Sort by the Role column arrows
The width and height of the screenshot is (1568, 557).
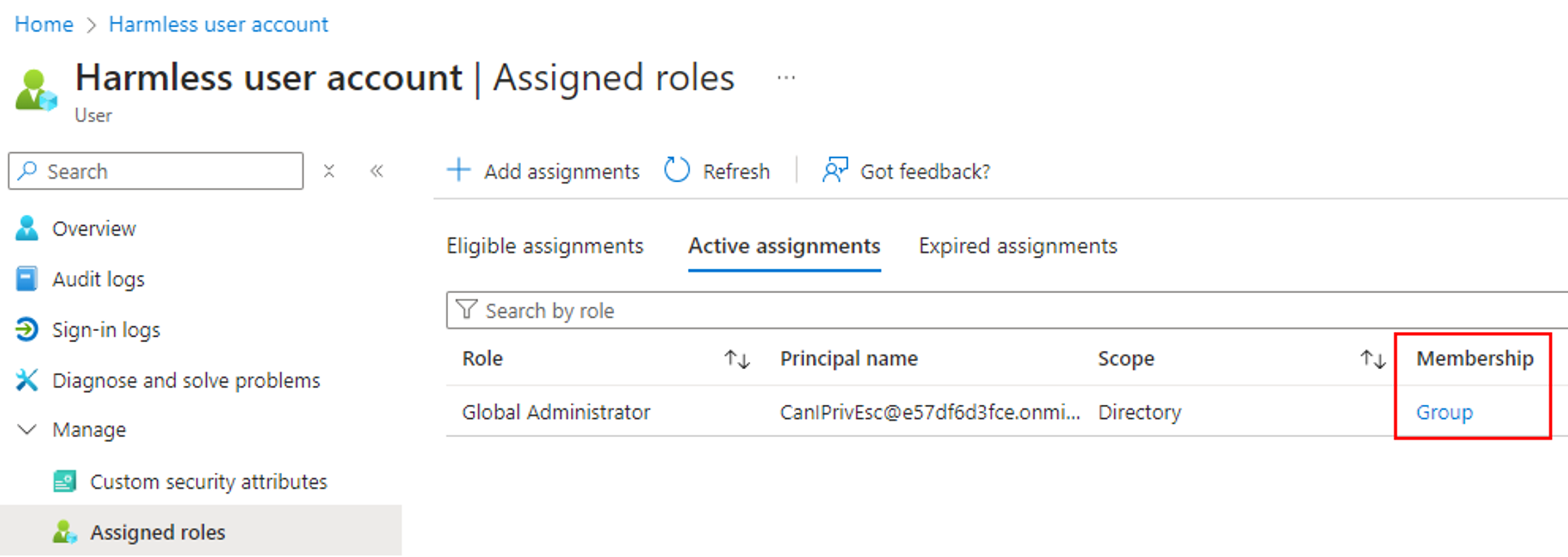click(736, 359)
